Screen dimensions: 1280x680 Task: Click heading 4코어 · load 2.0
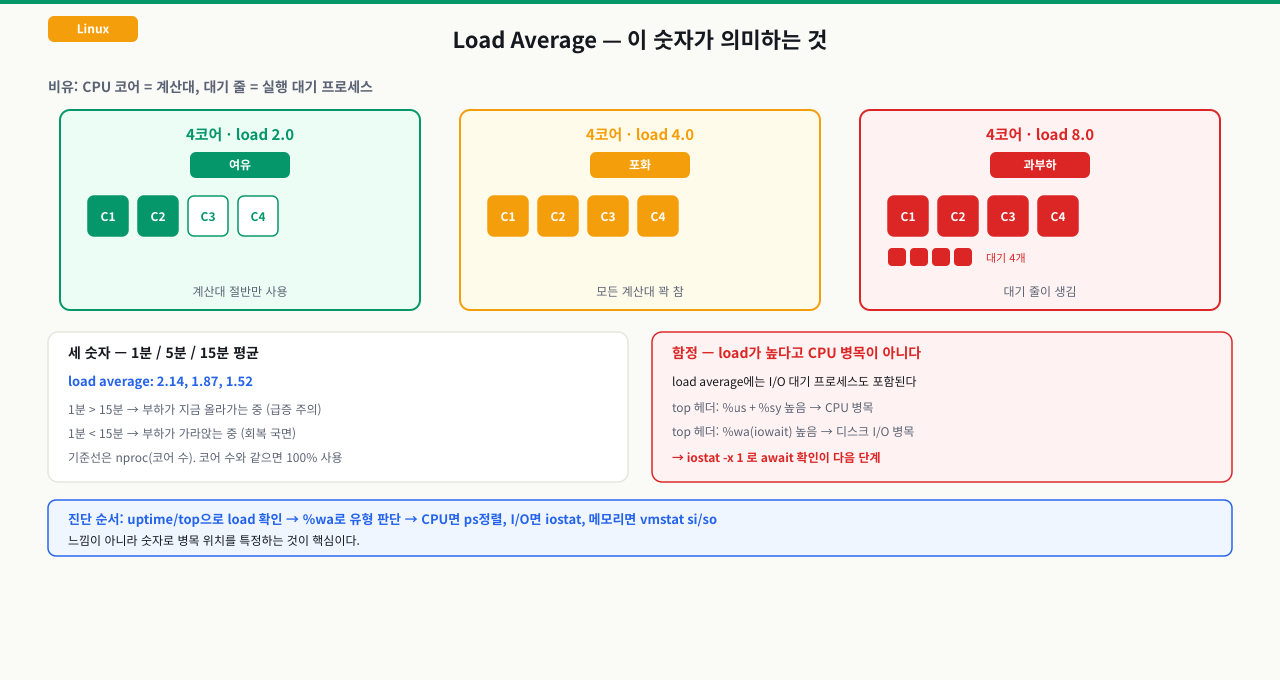[x=240, y=135]
